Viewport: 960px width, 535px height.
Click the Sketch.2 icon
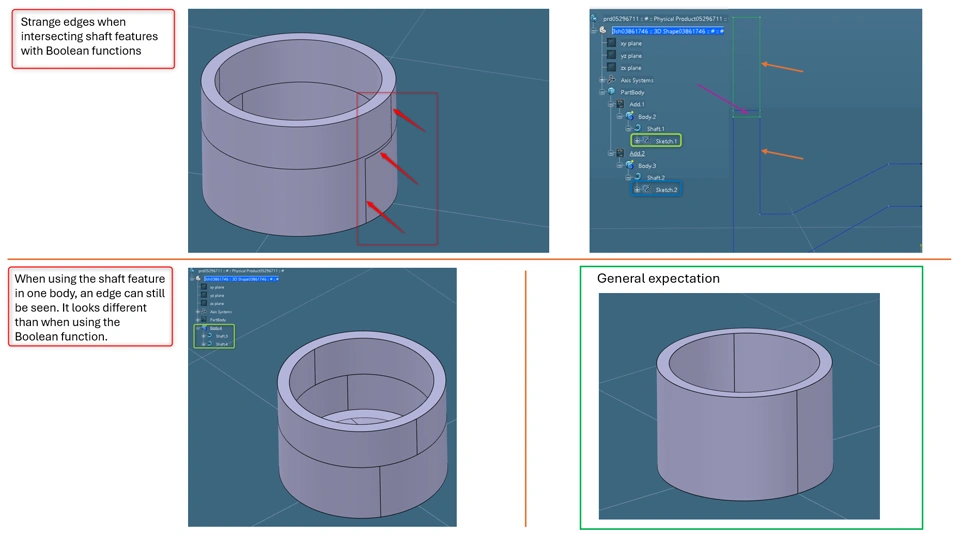pos(647,189)
